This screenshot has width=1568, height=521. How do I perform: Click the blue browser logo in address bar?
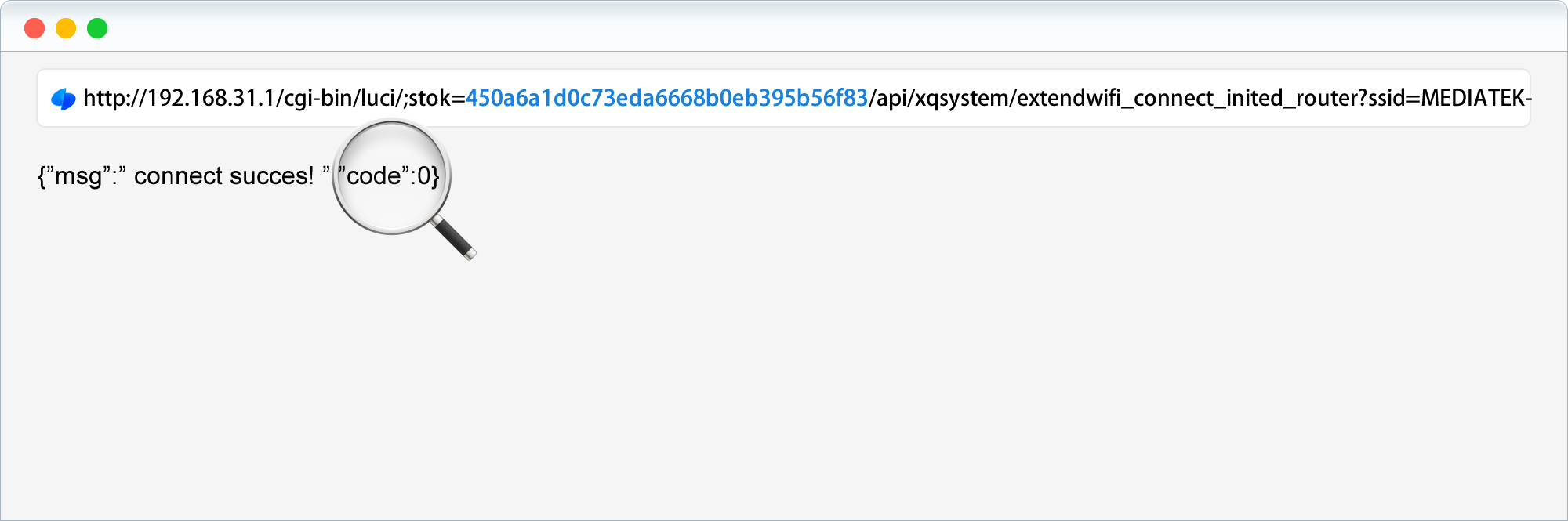tap(63, 99)
